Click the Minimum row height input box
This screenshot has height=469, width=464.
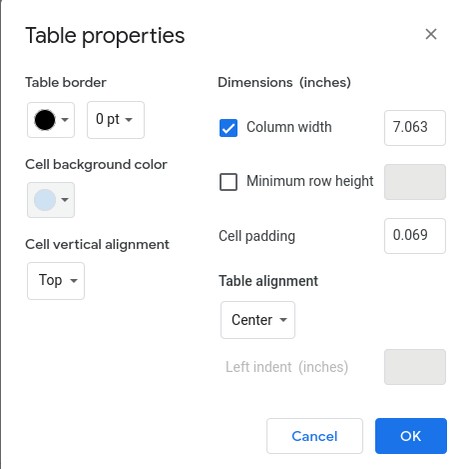tap(415, 182)
